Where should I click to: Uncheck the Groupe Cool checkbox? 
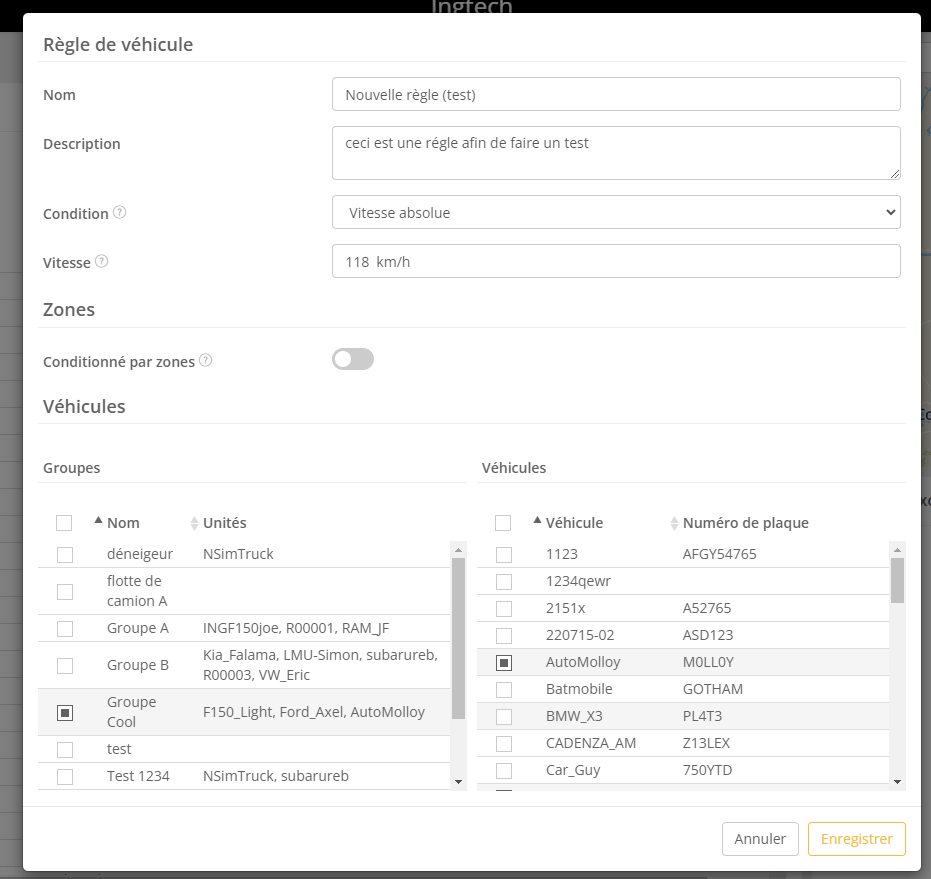[x=65, y=713]
